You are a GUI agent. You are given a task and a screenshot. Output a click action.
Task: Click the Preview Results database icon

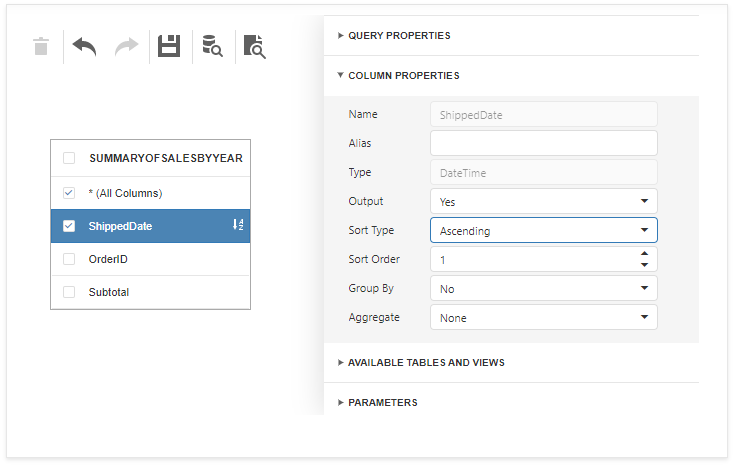click(212, 46)
